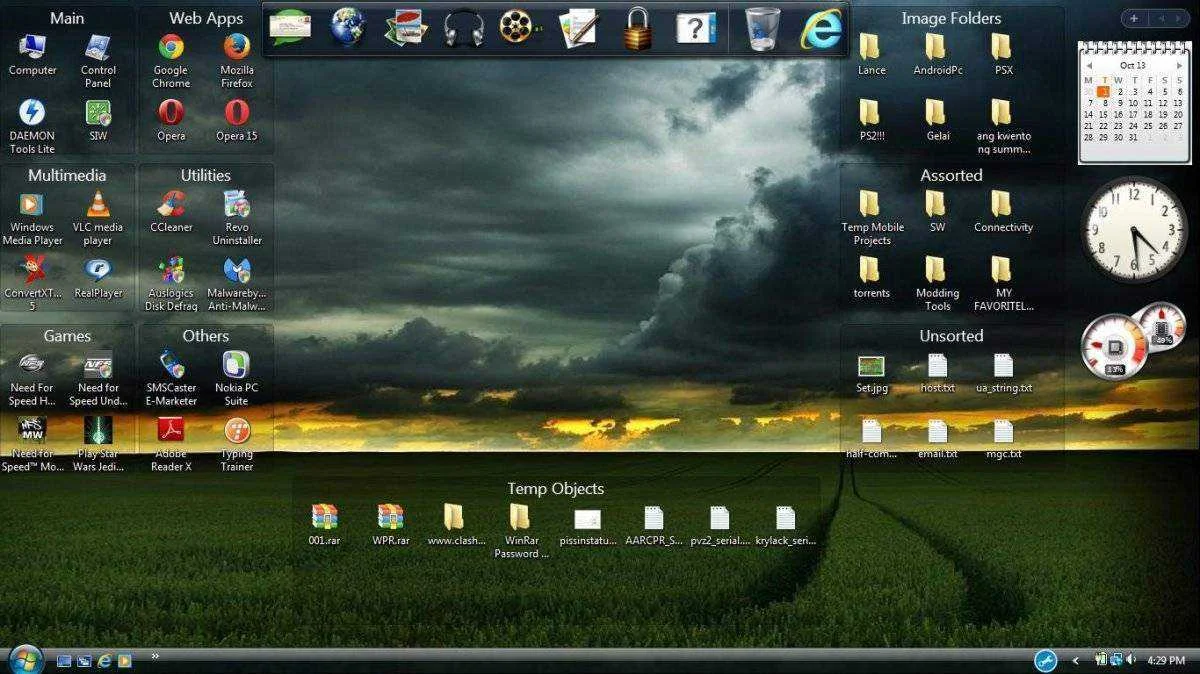
Task: Click the Start button orb
Action: tap(25, 659)
